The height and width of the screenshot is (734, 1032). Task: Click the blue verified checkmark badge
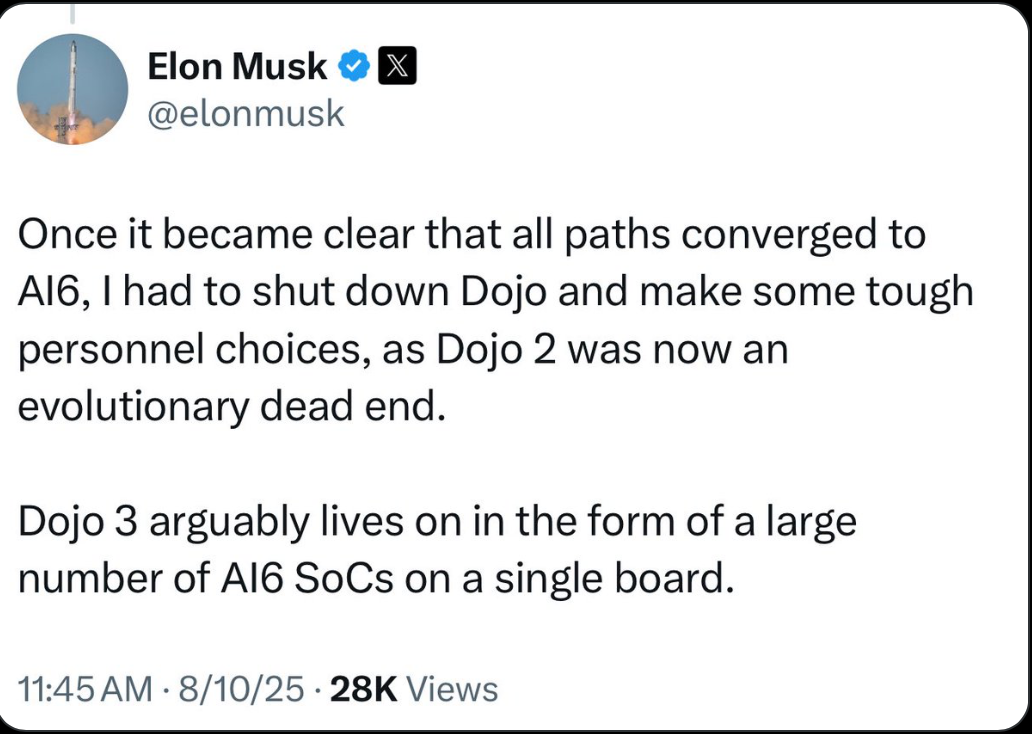coord(354,67)
